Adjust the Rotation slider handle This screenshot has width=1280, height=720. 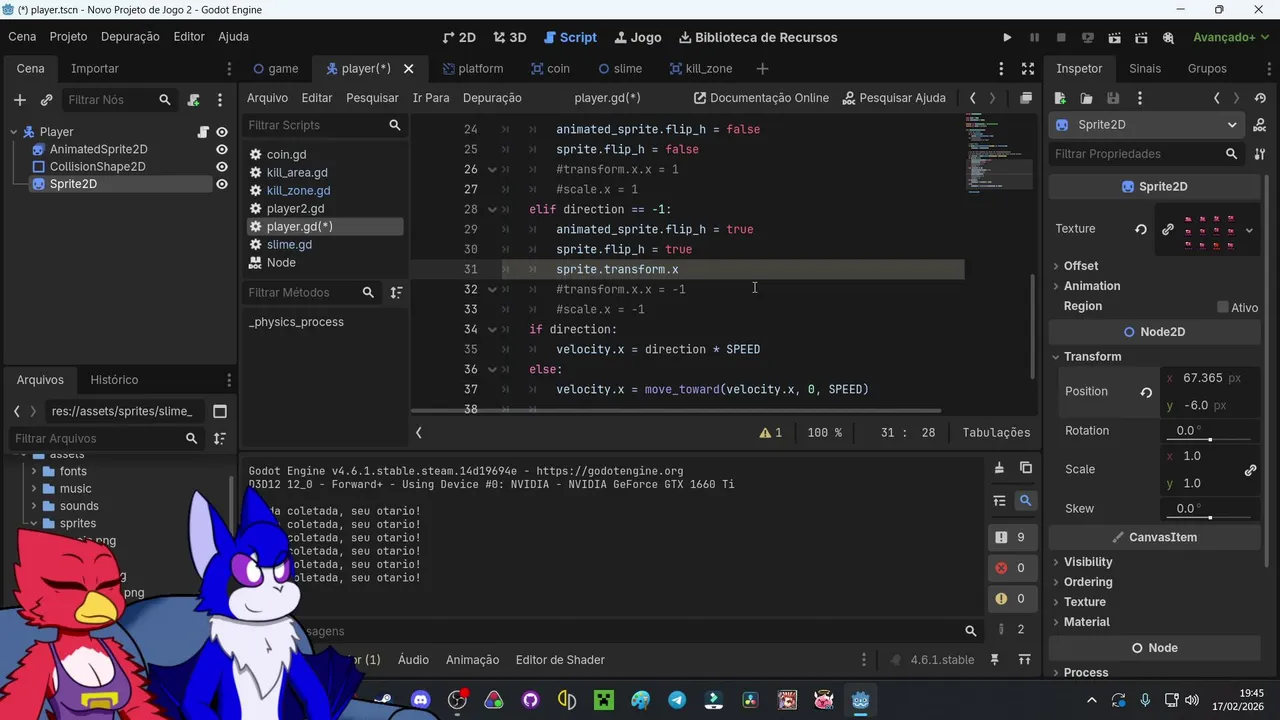tap(1210, 439)
